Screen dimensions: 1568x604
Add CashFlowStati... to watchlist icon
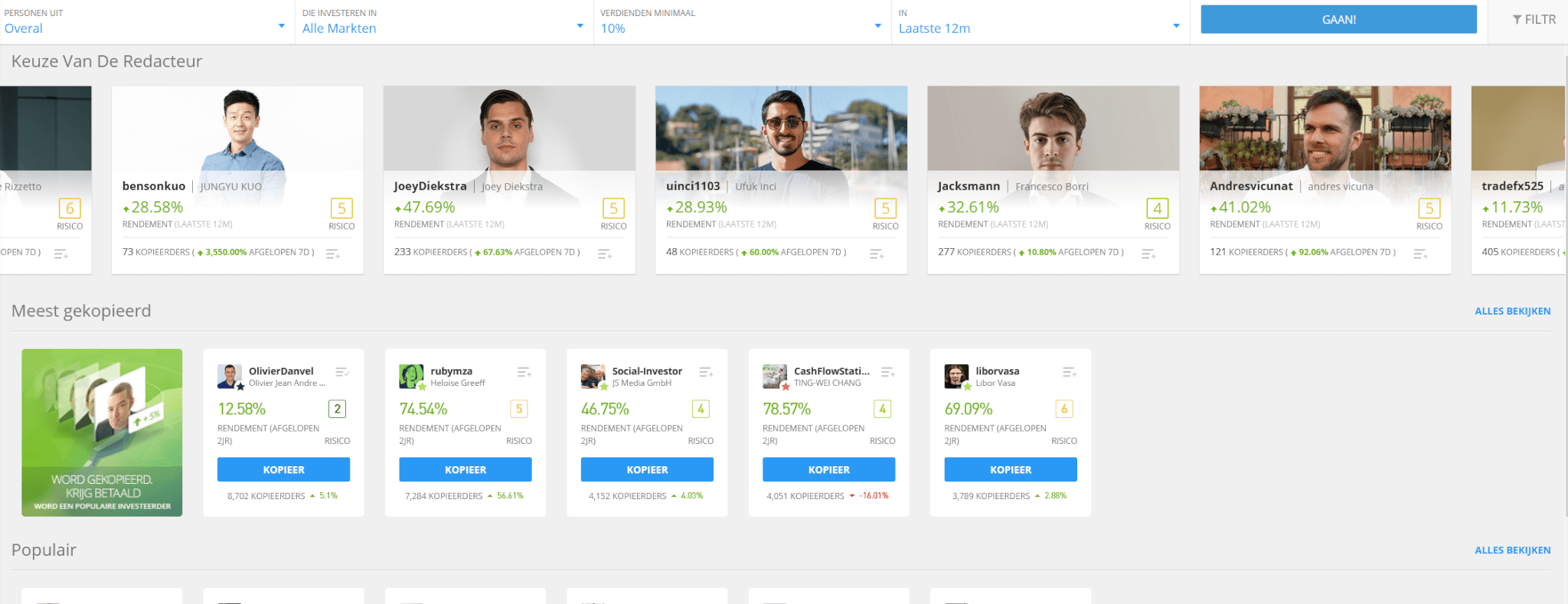pyautogui.click(x=887, y=372)
